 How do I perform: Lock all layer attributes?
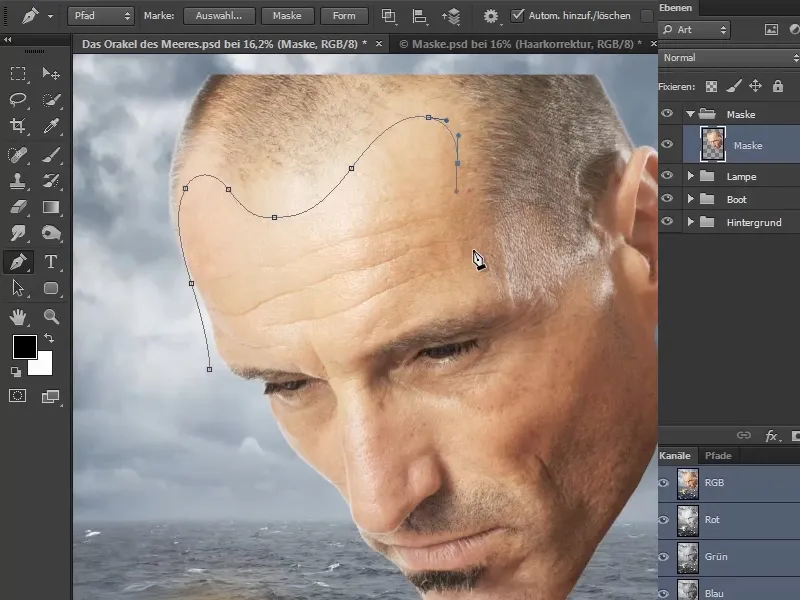pos(778,86)
